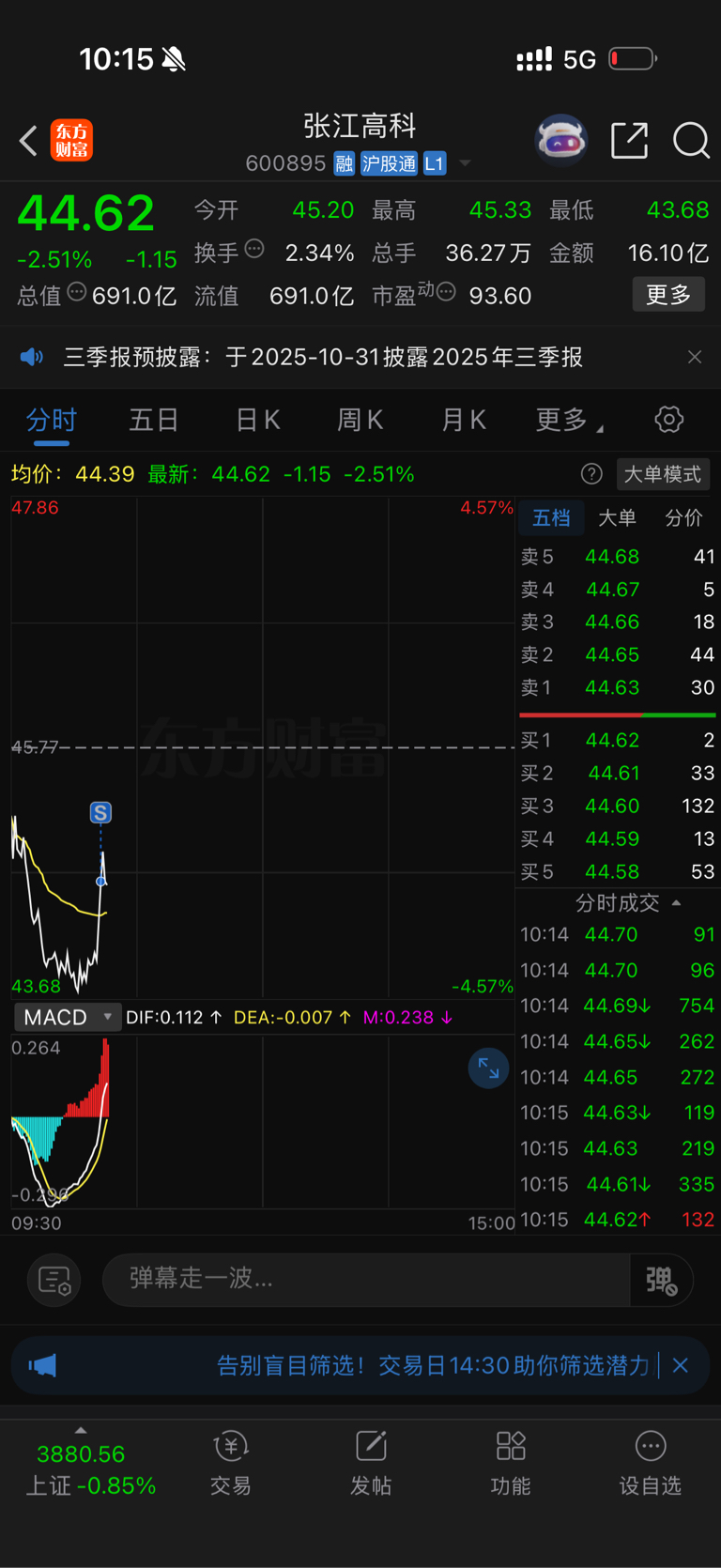Dismiss the quarterly report notice
The height and width of the screenshot is (1568, 721).
pos(695,357)
